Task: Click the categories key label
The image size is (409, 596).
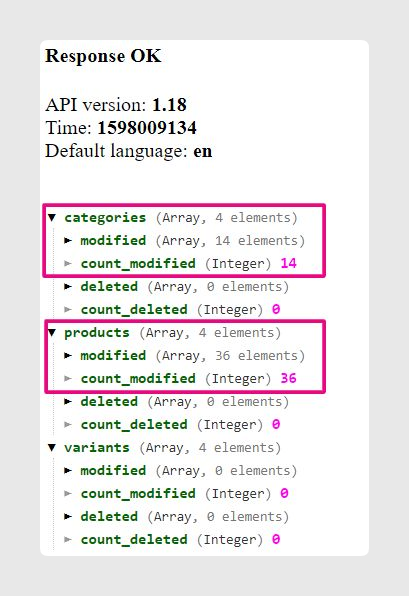Action: click(x=105, y=218)
